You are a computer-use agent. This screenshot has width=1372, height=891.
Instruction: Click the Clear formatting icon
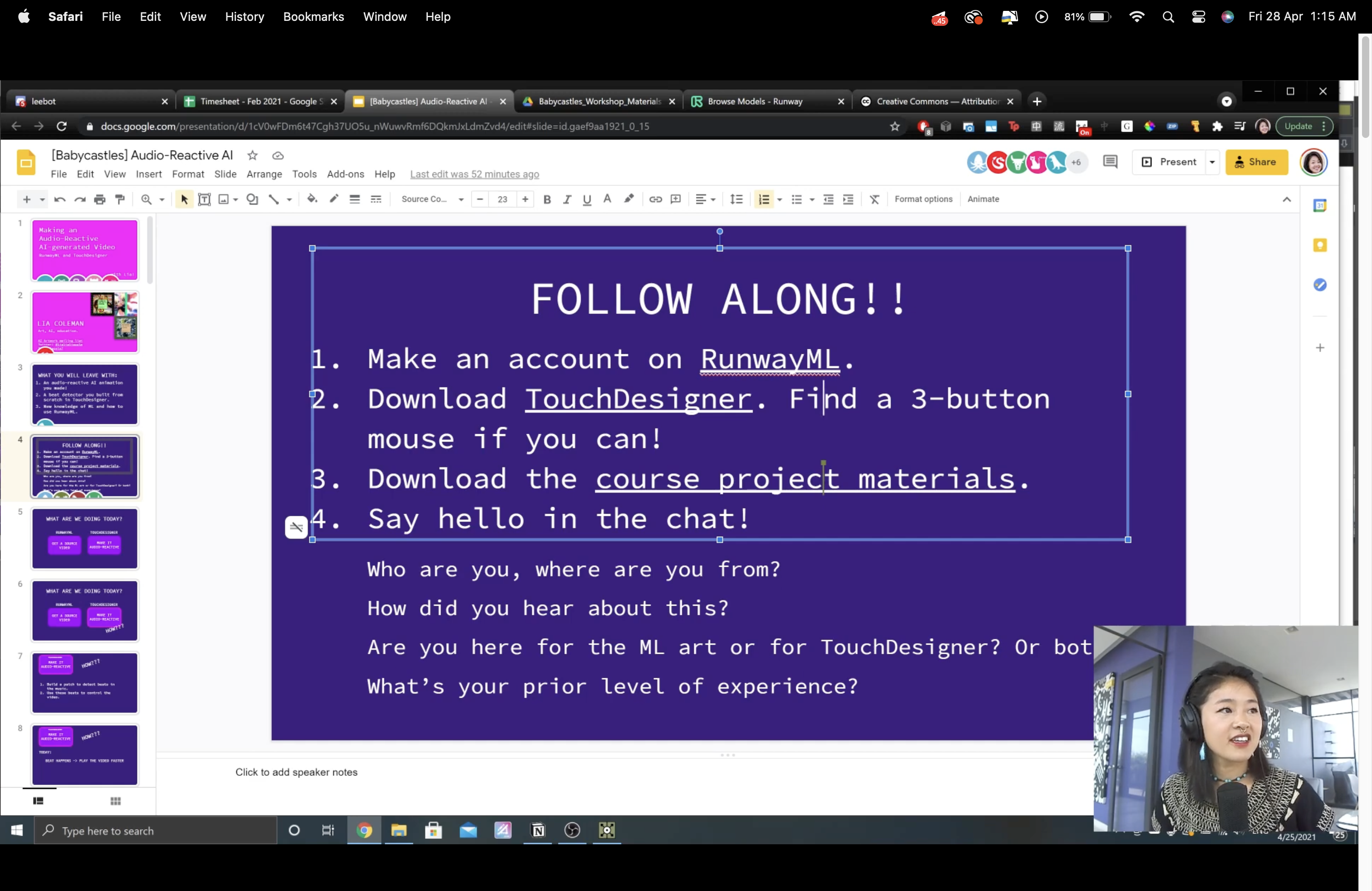click(x=874, y=200)
